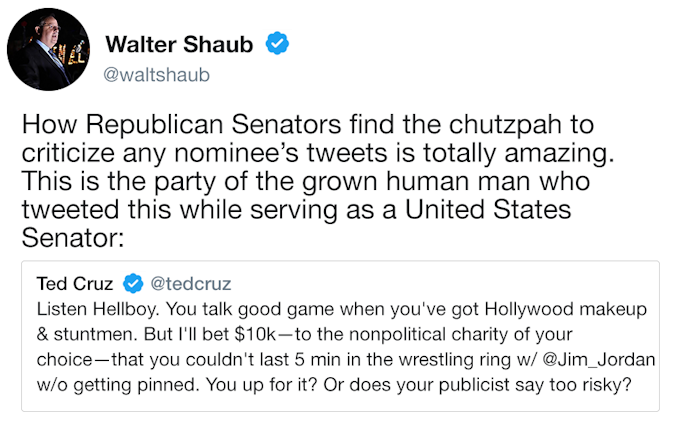Click "Hollywood makeup" in the quoted tweet
This screenshot has width=684, height=427.
coord(566,309)
